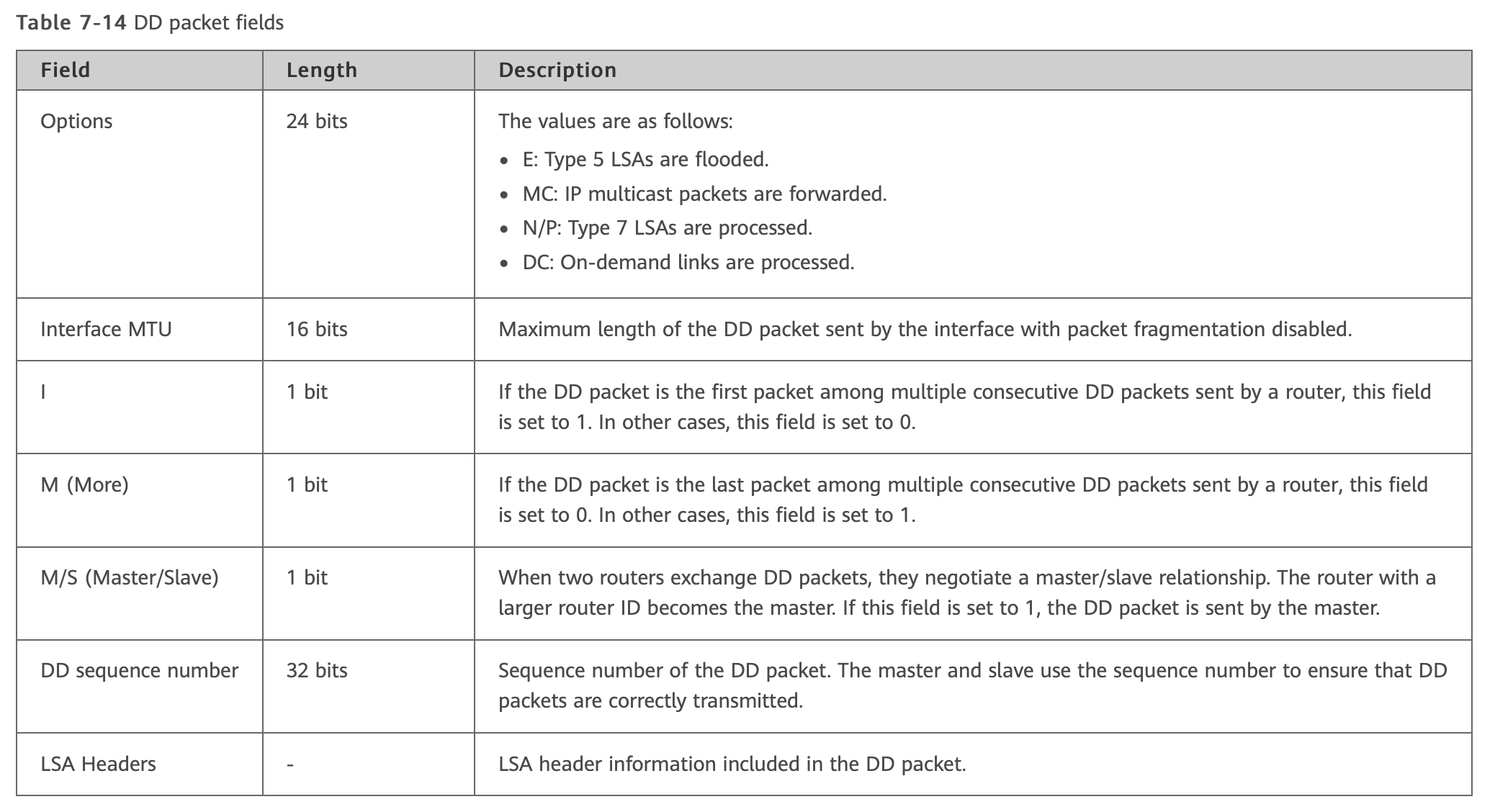Select the Interface MTU field cell
Image resolution: width=1495 pixels, height=812 pixels.
click(x=106, y=329)
